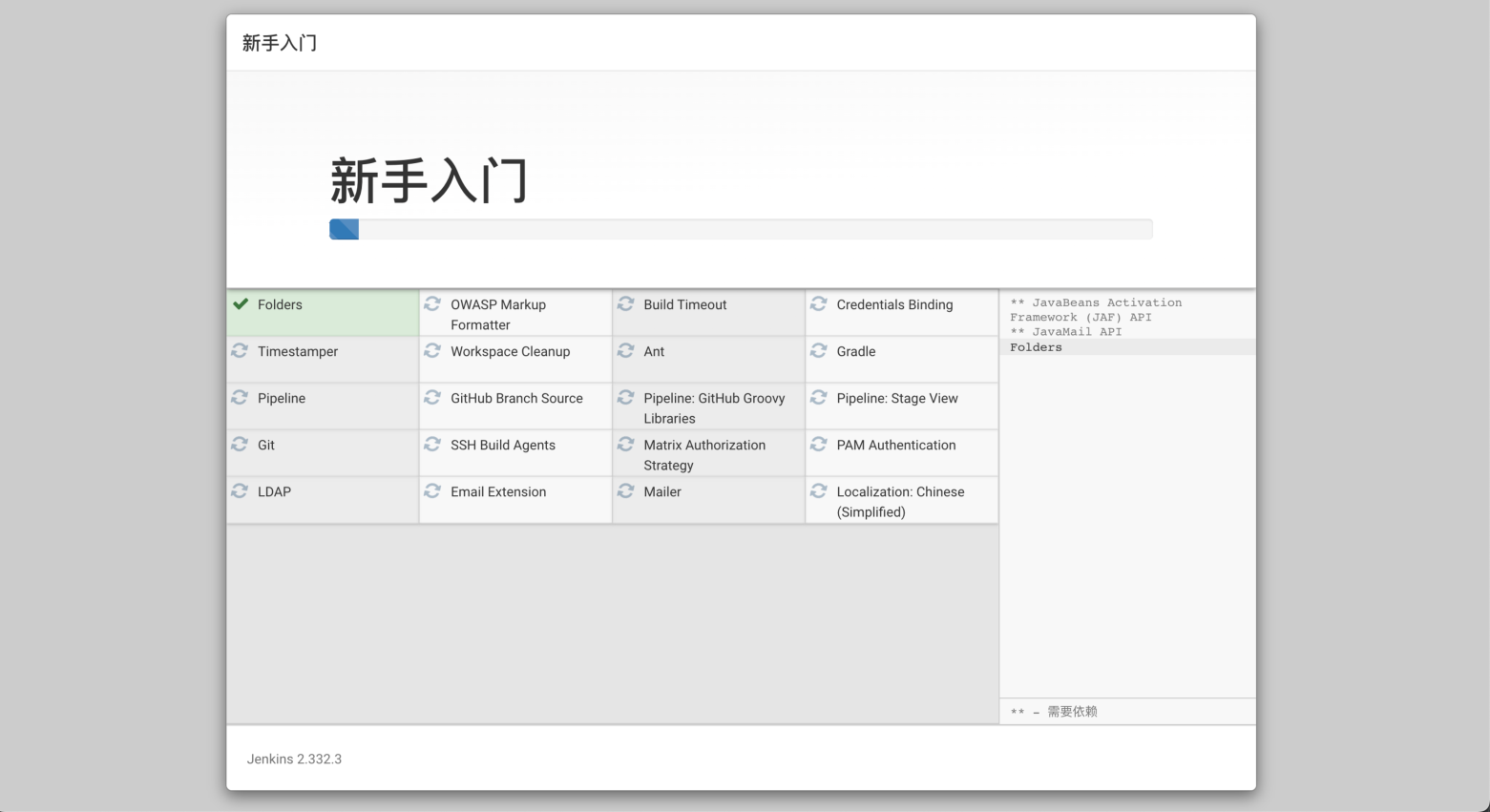This screenshot has width=1490, height=812.
Task: Click the pending icon beside Build Timeout
Action: point(625,303)
